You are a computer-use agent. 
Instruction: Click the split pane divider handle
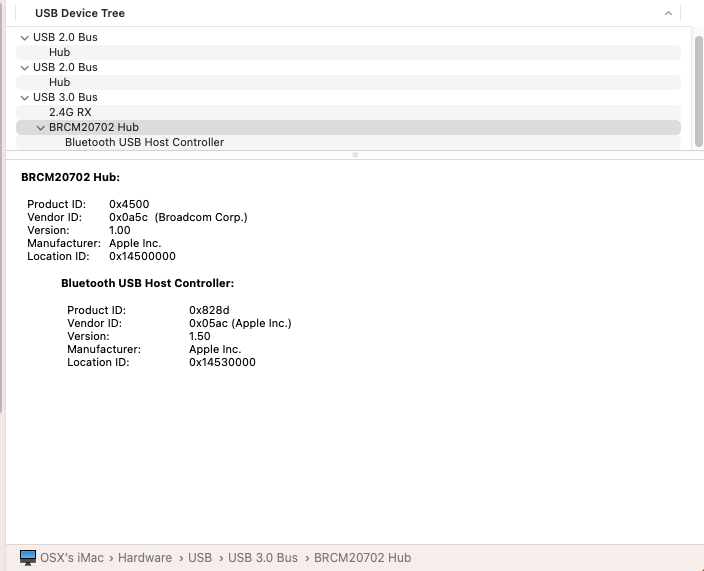pyautogui.click(x=355, y=155)
